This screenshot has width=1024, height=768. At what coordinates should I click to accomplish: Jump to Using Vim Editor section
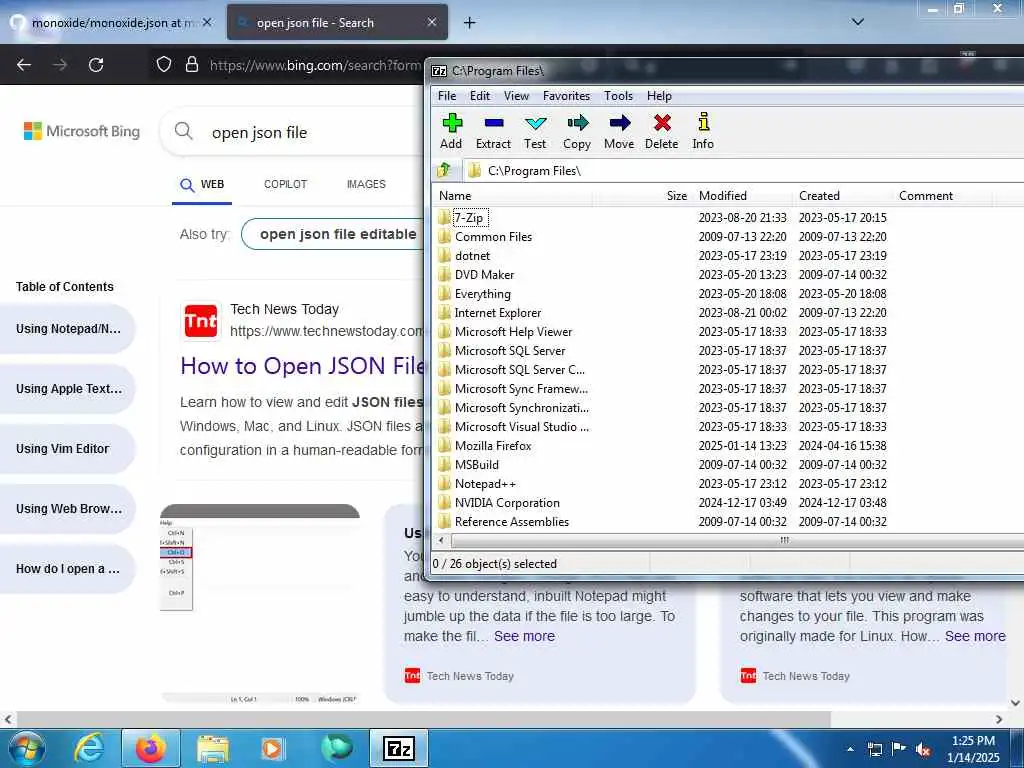point(68,449)
